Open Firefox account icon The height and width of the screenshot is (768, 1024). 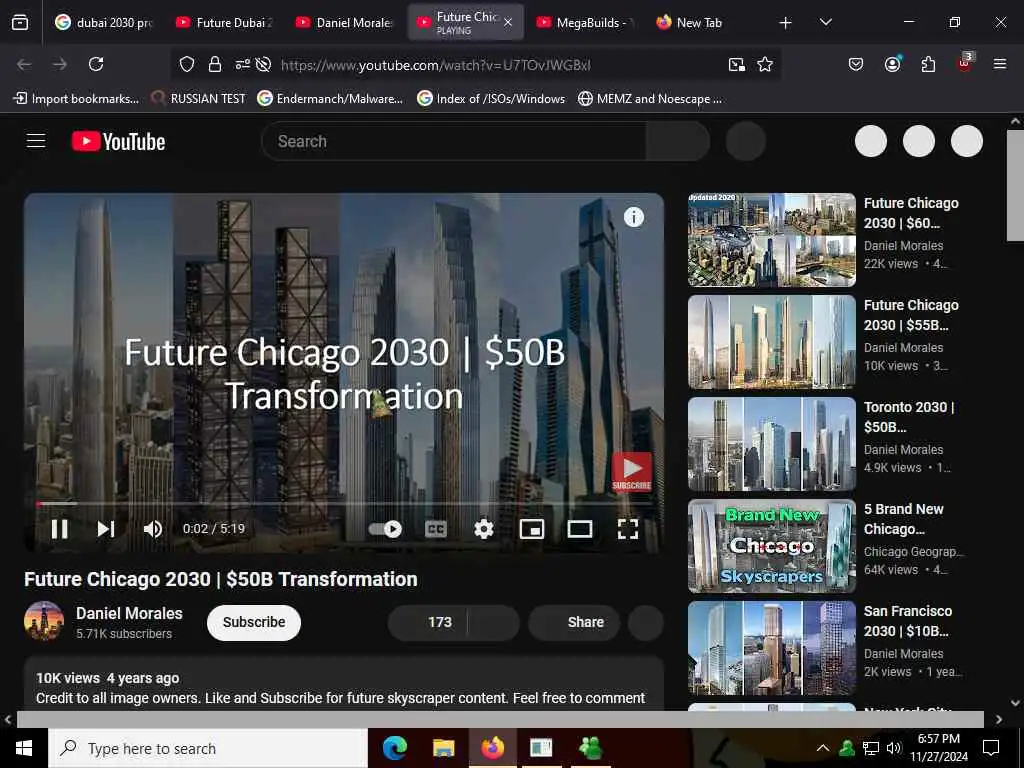pos(892,64)
